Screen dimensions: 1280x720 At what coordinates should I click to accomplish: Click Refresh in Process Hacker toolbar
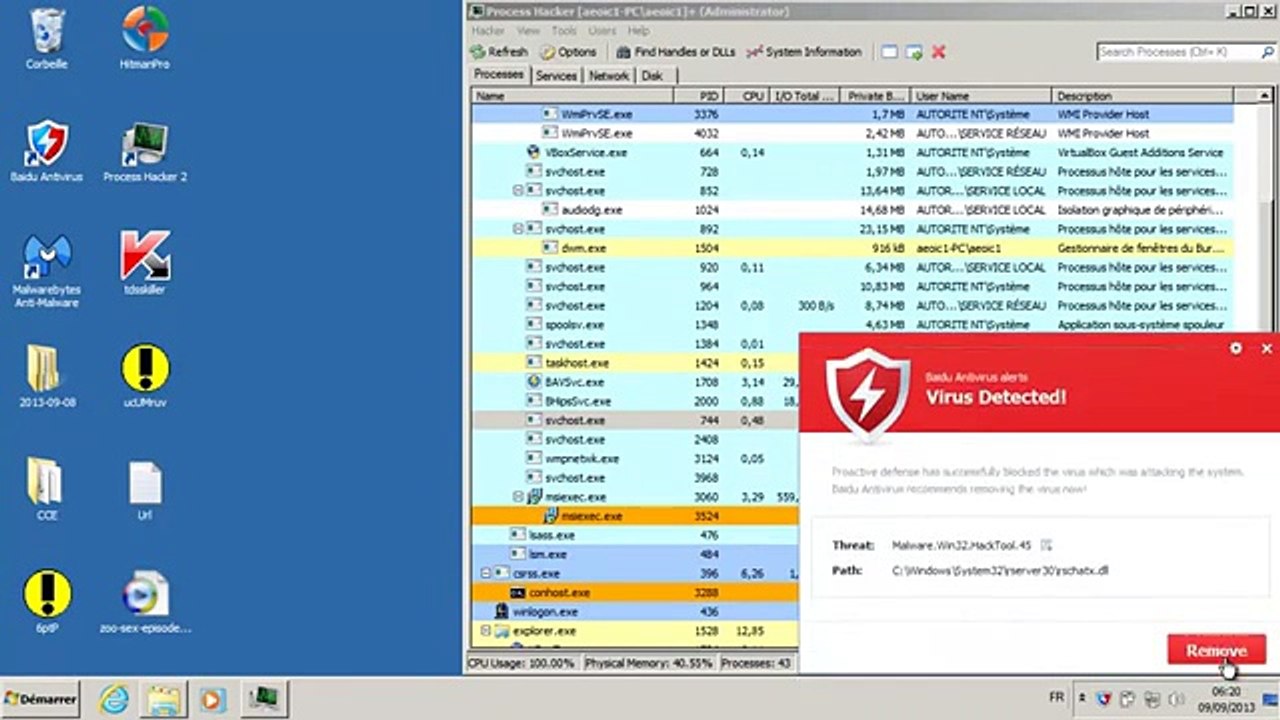499,52
